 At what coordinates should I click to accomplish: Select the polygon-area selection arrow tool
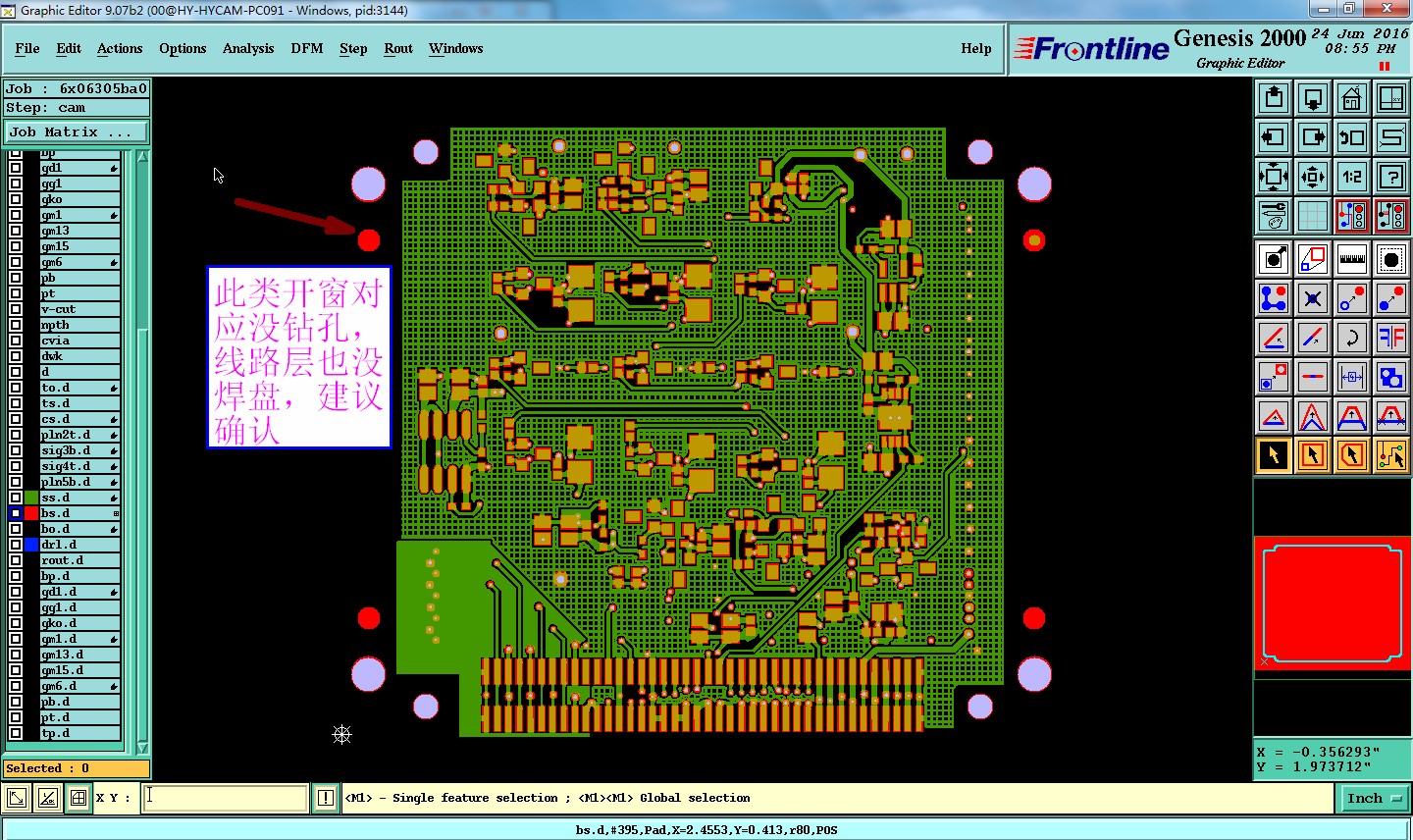(1352, 455)
